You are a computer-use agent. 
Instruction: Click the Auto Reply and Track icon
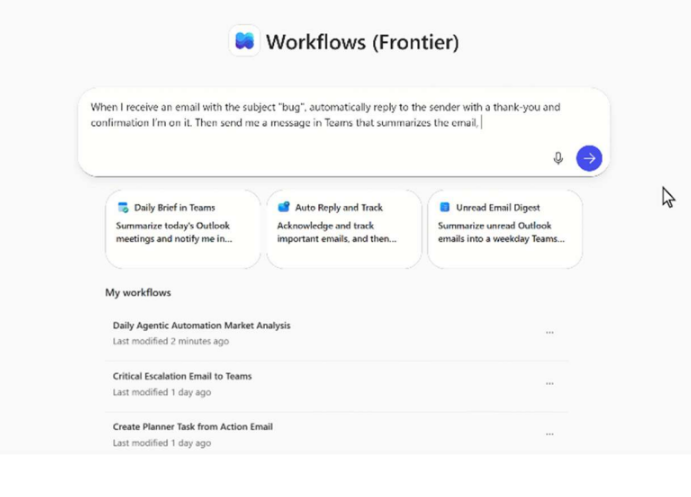click(284, 208)
